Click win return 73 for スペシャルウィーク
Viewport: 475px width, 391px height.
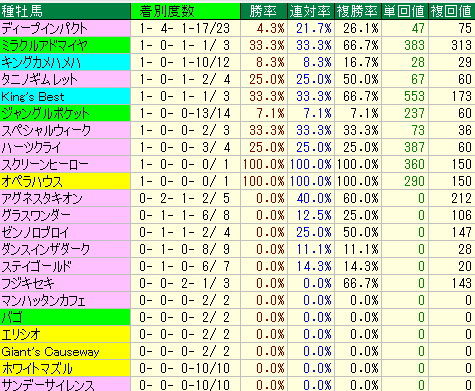[x=418, y=130]
